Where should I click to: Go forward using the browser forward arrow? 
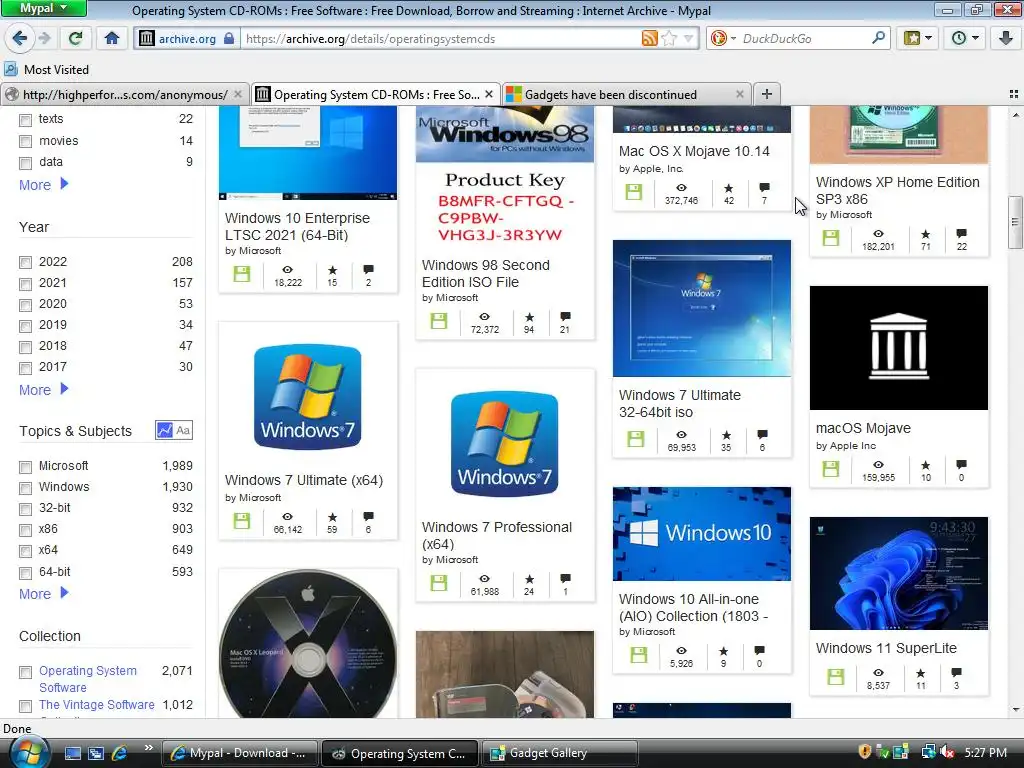(x=44, y=39)
